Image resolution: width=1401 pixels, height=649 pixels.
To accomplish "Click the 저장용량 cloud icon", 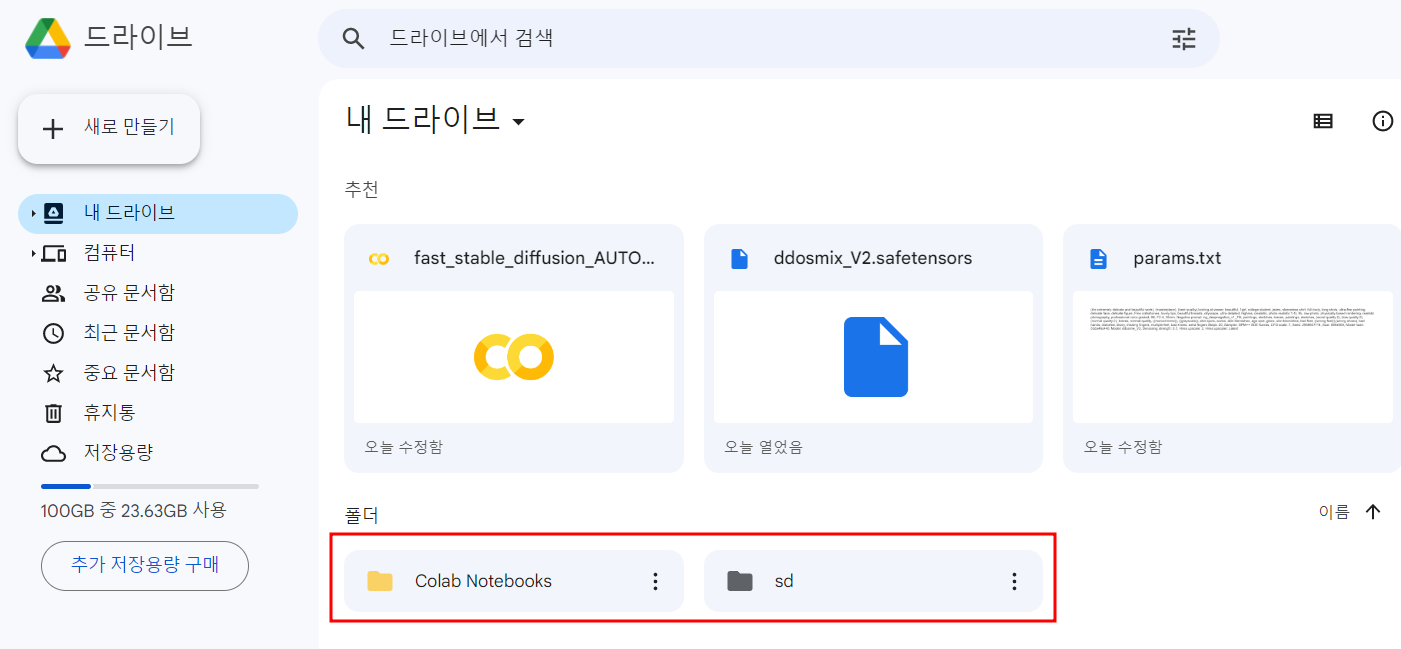I will coord(53,453).
